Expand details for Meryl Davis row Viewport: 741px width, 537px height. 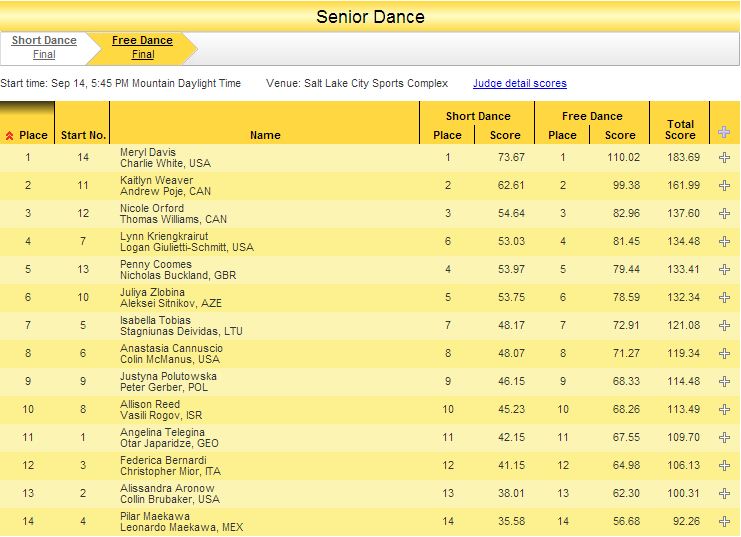[724, 157]
